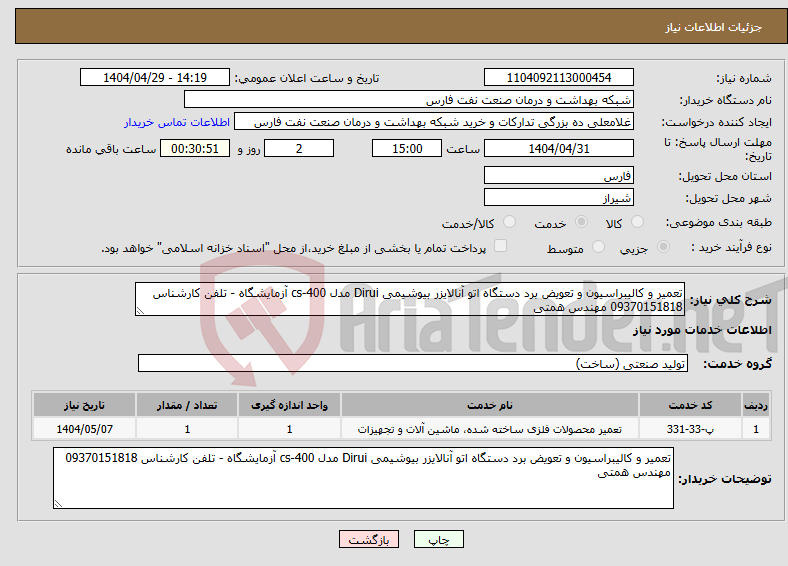This screenshot has width=788, height=566.
Task: Click the delivery province field فارس
Action: 559,175
